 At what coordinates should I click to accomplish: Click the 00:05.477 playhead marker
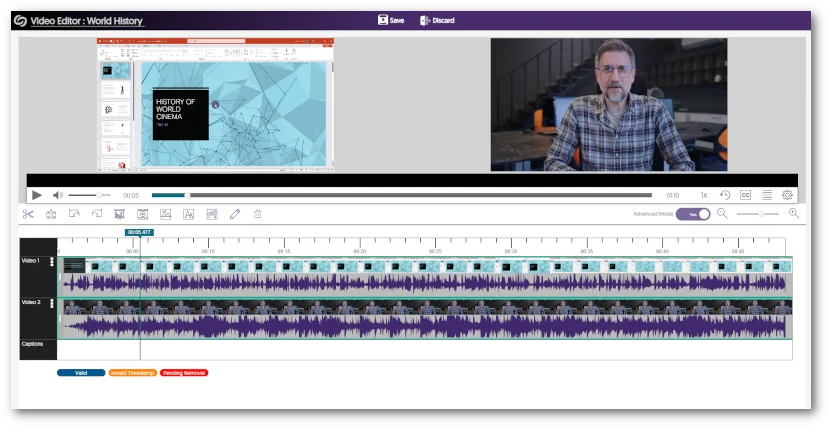pyautogui.click(x=139, y=232)
